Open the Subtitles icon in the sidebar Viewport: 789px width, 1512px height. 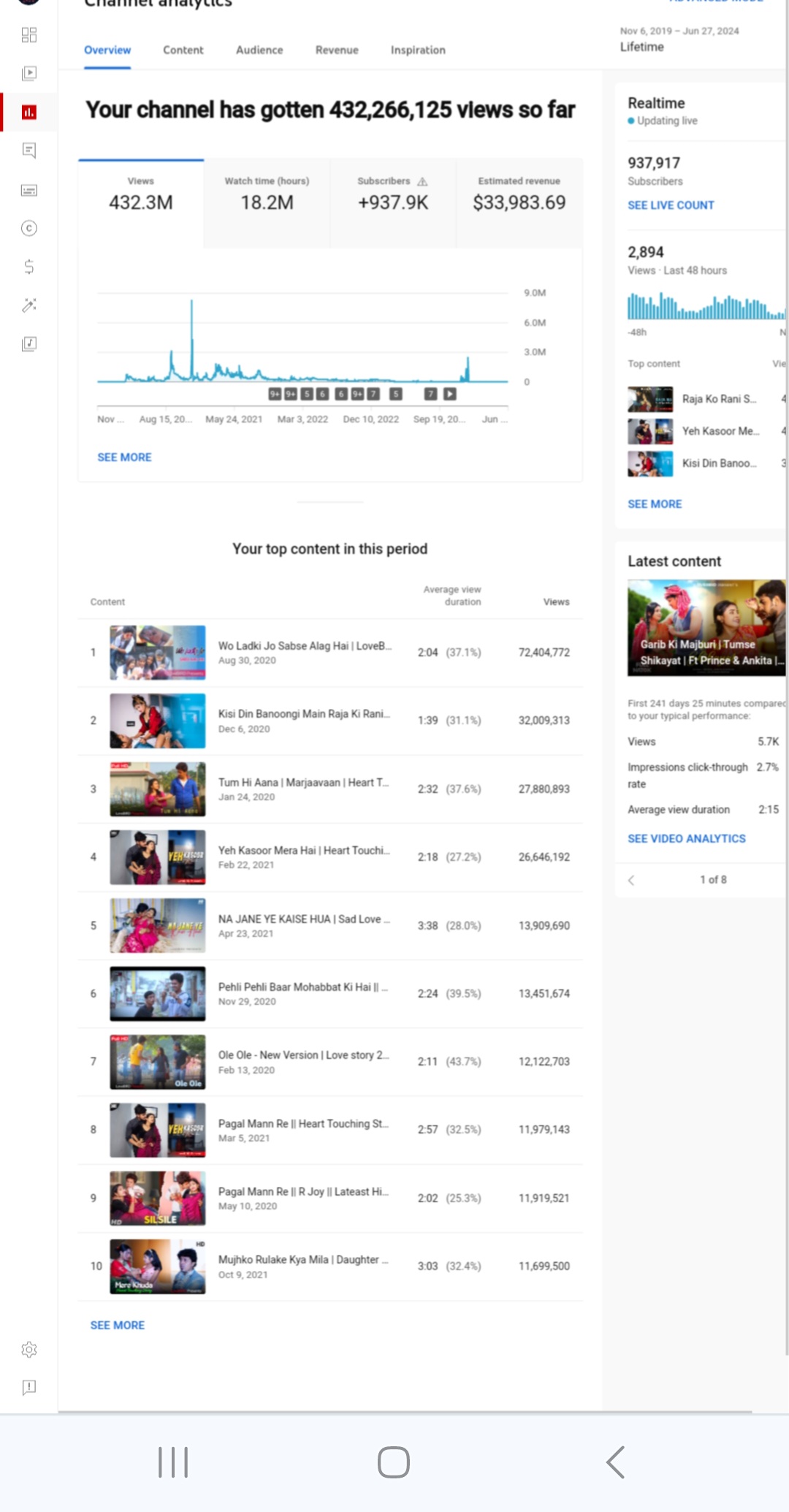[29, 190]
